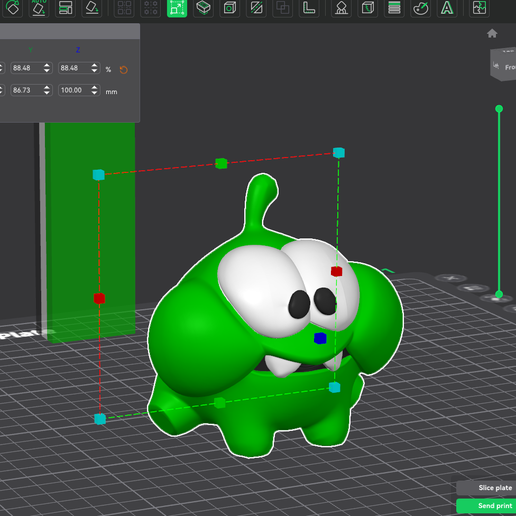Click the upper-right cyan corner scale handle
The image size is (516, 516).
[x=339, y=153]
